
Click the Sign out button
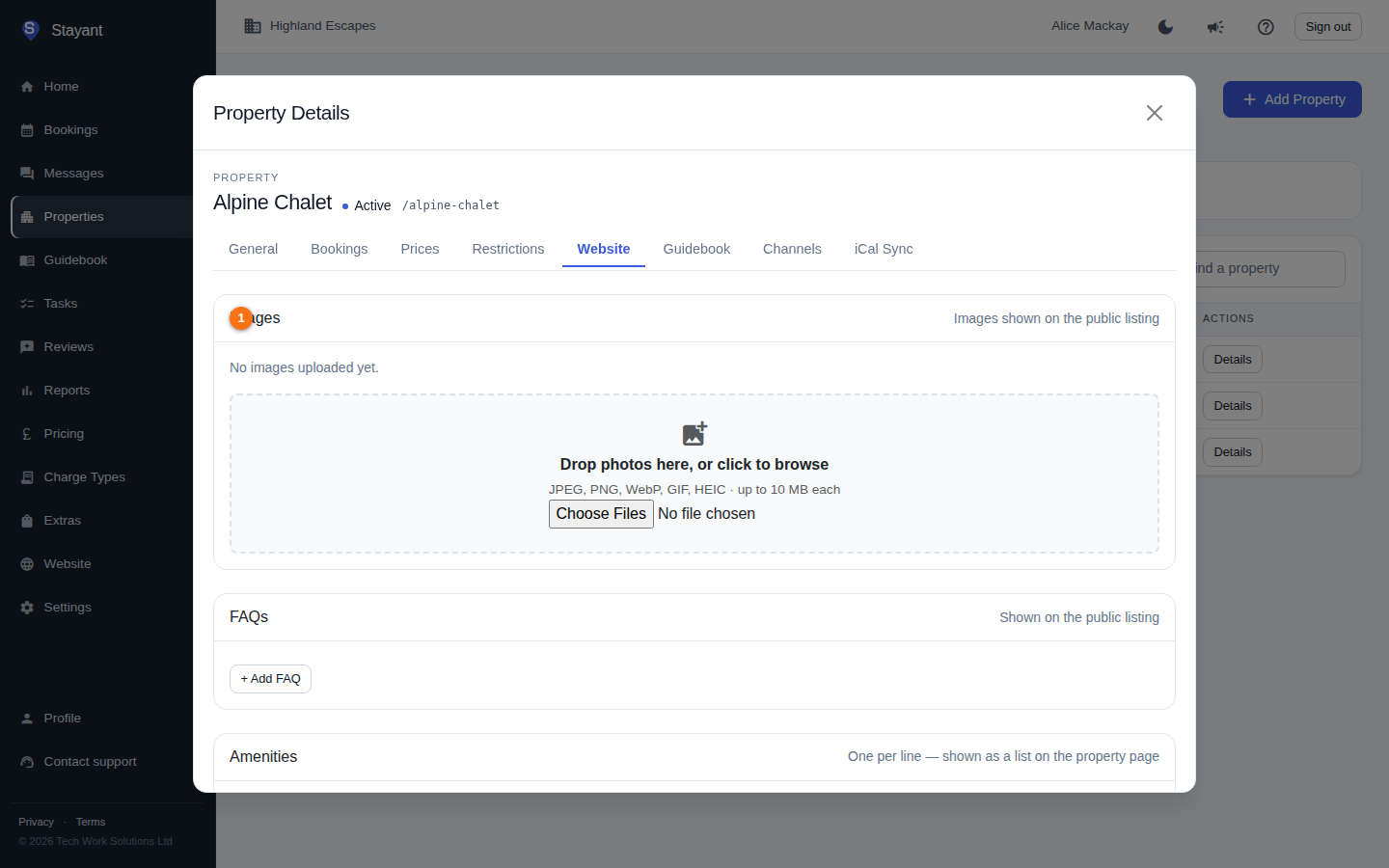click(1328, 27)
